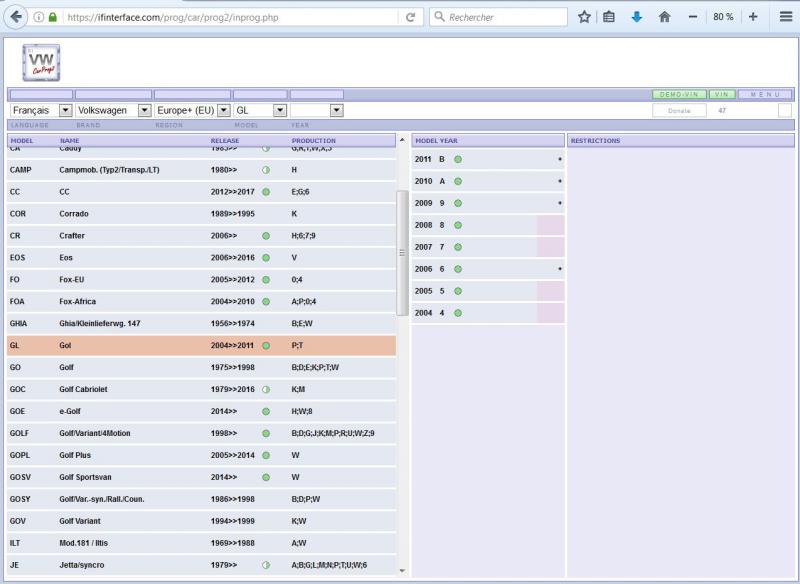Viewport: 800px width, 584px height.
Task: Open the site information icon
Action: (38, 17)
